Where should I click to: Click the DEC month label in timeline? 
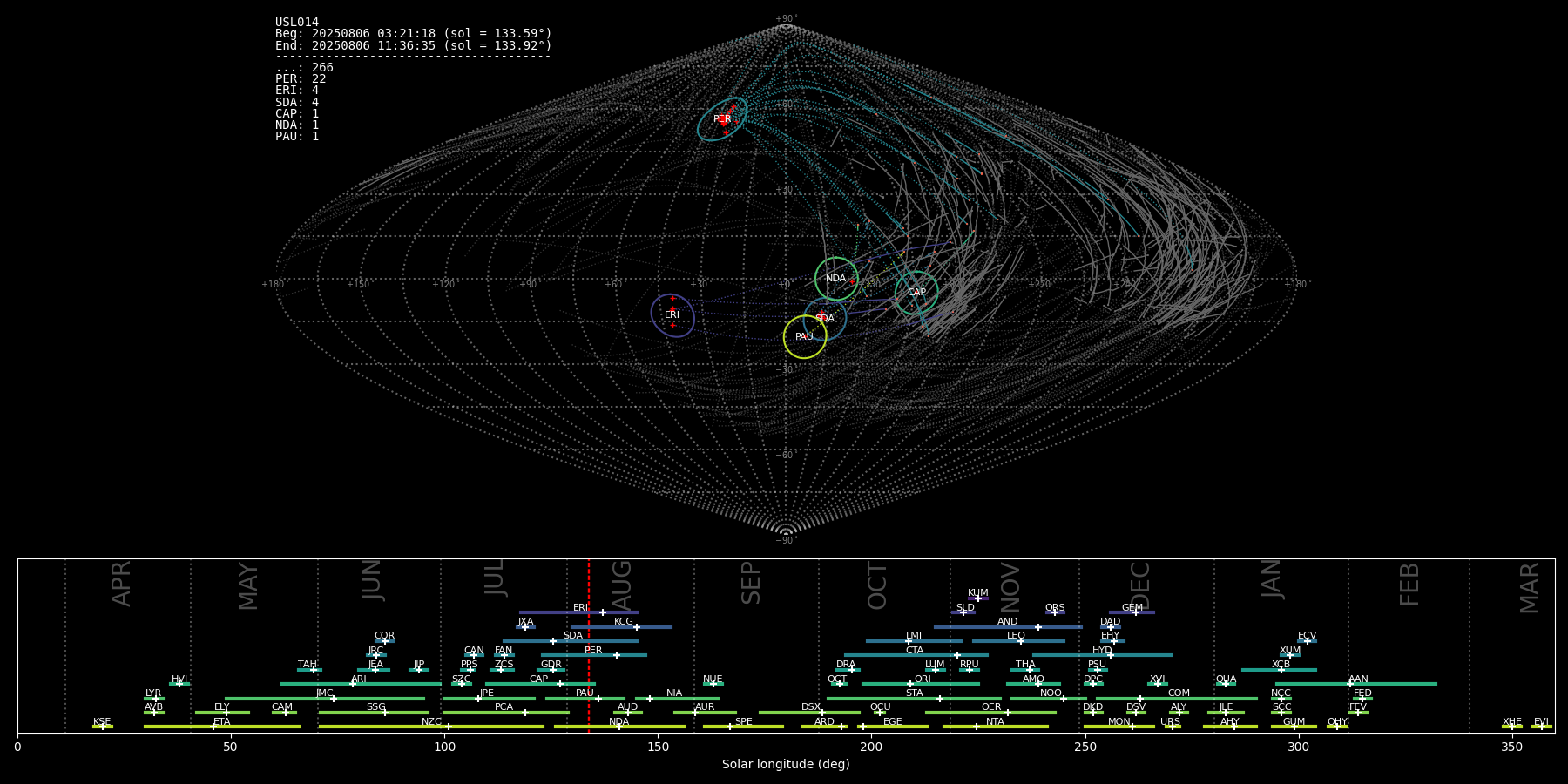tap(1140, 585)
